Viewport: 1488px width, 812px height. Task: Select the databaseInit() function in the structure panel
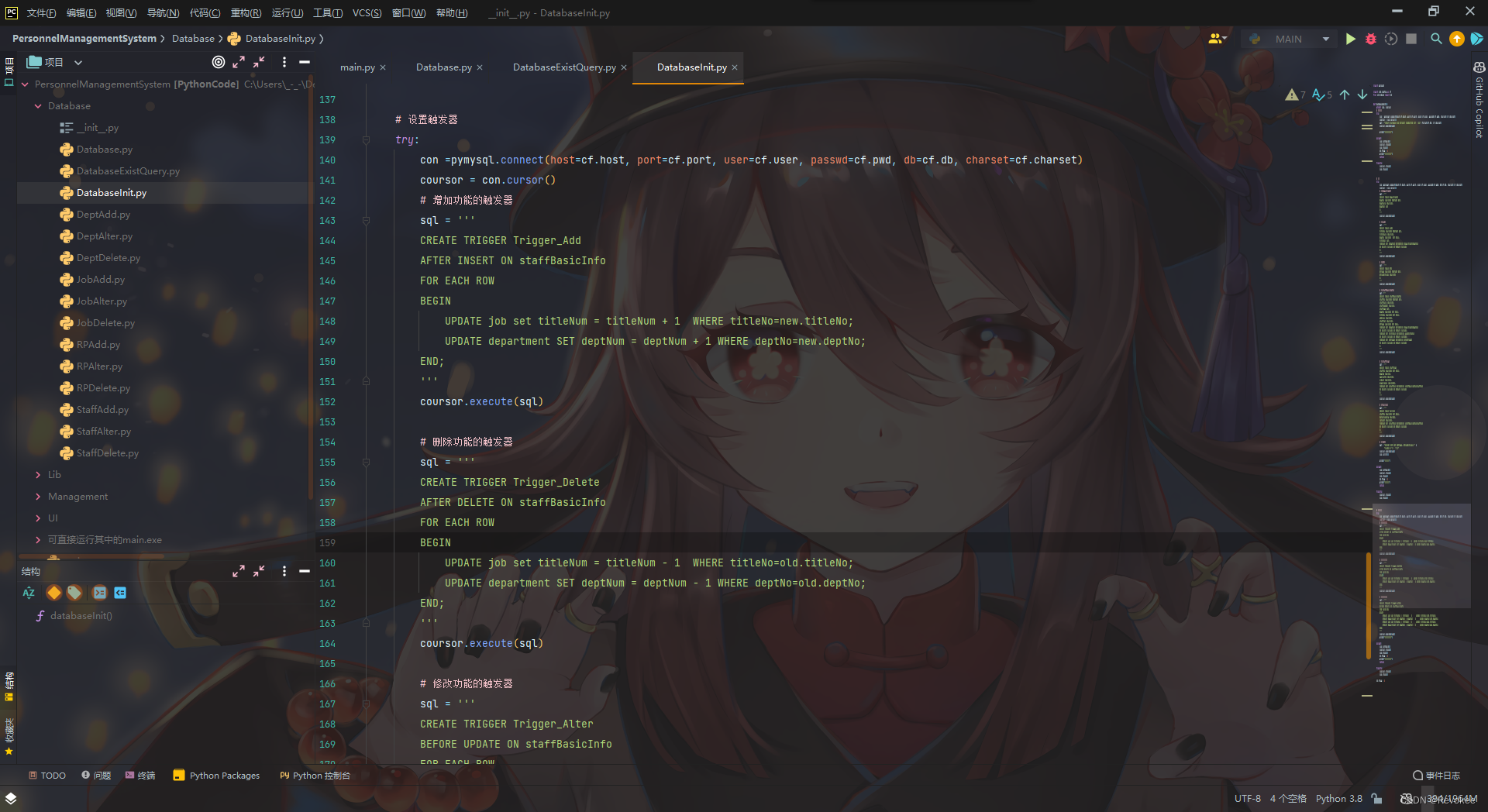pos(81,616)
